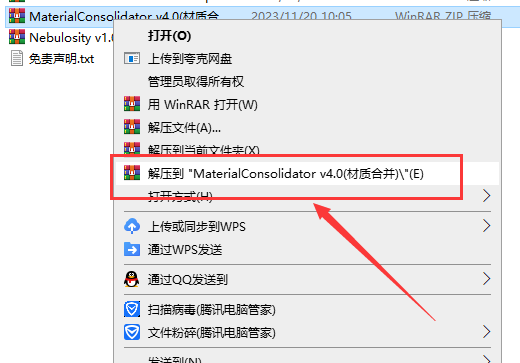The height and width of the screenshot is (363, 520).
Task: Click the Nebulosity archive file icon
Action: [x=17, y=37]
